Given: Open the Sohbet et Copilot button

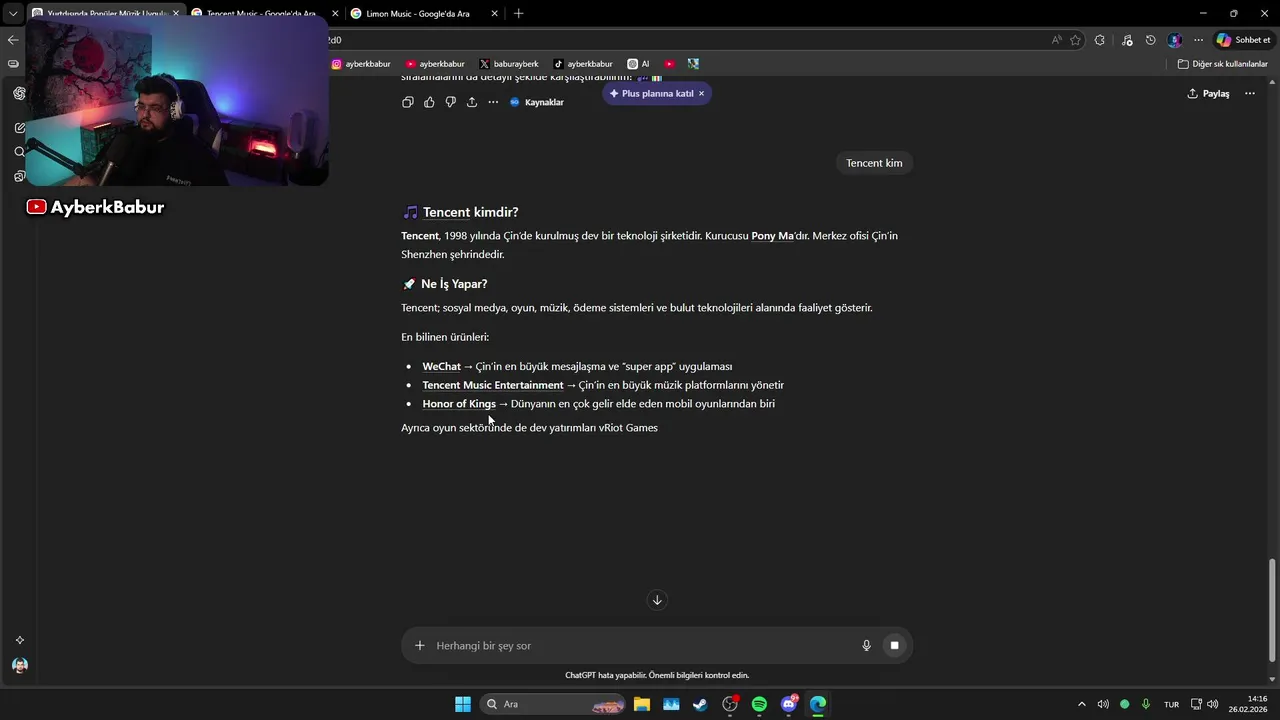Looking at the screenshot, I should click(x=1243, y=40).
